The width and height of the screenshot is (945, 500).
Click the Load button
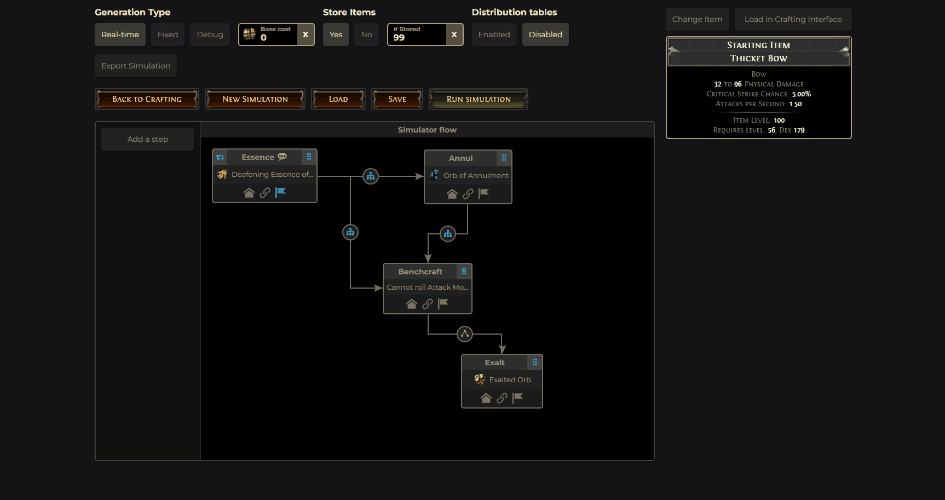point(338,99)
